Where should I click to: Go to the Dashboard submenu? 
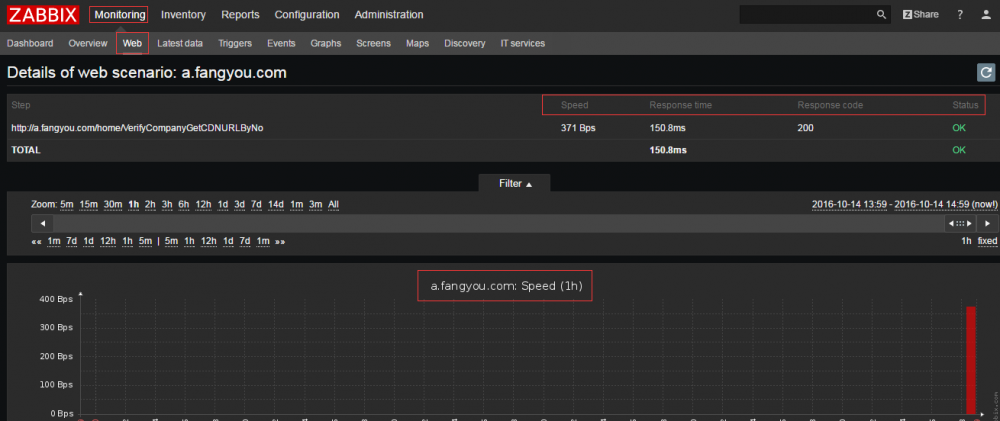click(30, 43)
